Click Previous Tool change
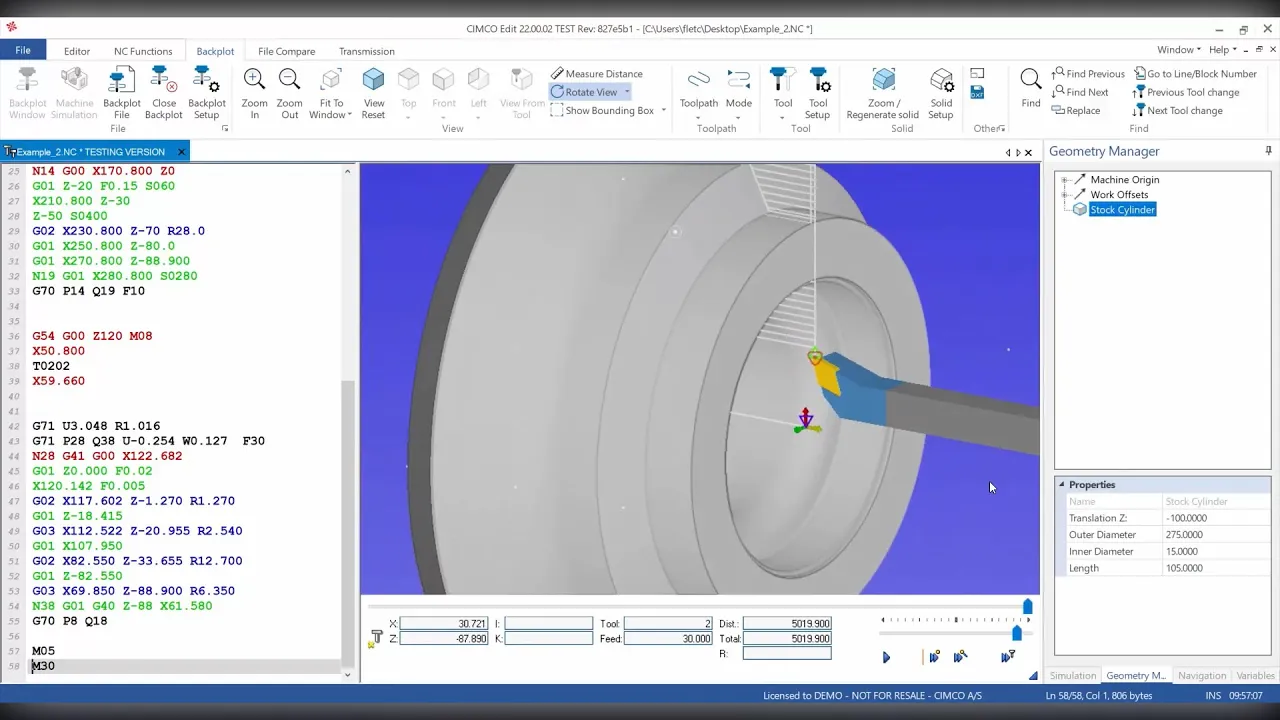The width and height of the screenshot is (1280, 720). [x=1185, y=92]
